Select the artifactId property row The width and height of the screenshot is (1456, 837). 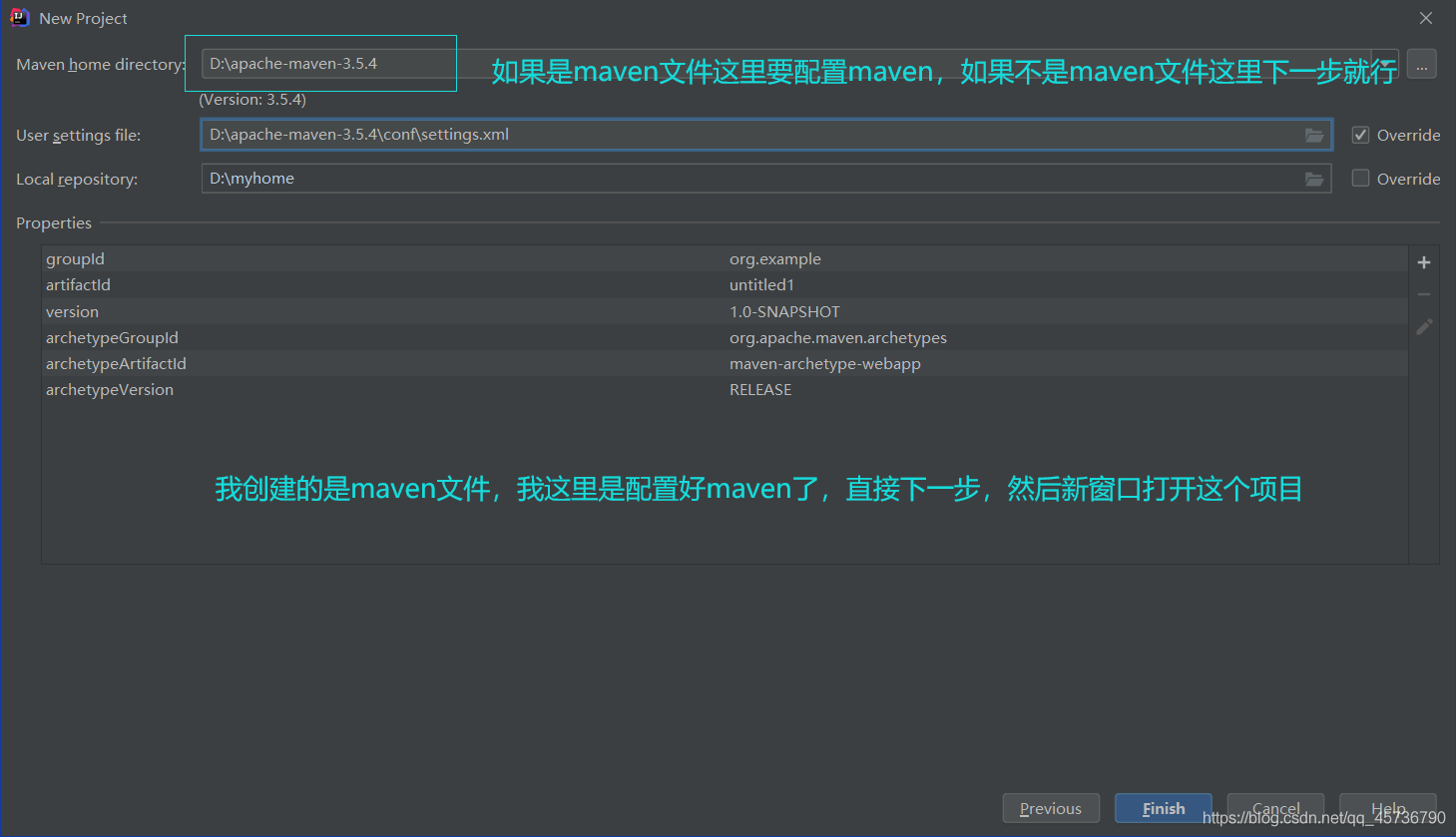pos(725,284)
